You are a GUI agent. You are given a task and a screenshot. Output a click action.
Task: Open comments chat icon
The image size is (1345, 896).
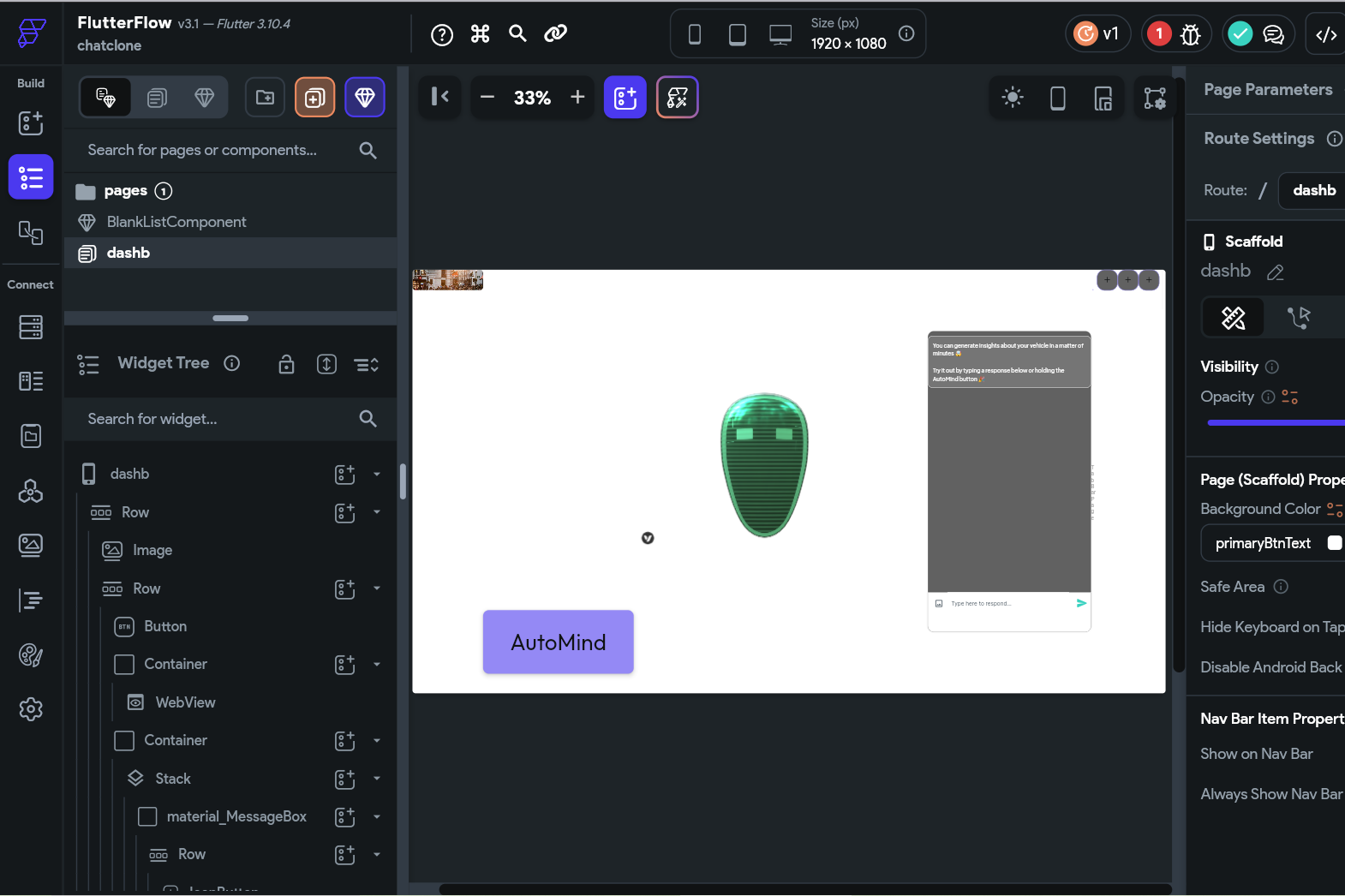coord(1274,34)
